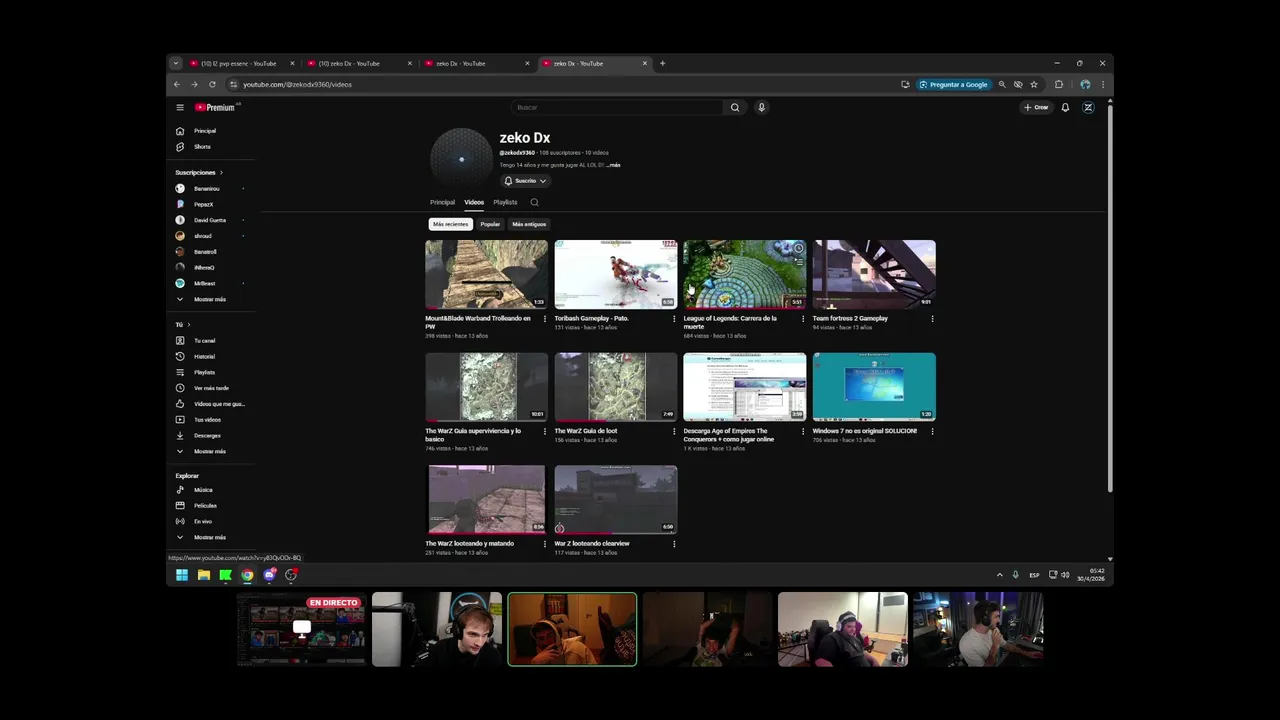1280x720 pixels.
Task: Click Preguntar a Google button
Action: click(954, 85)
